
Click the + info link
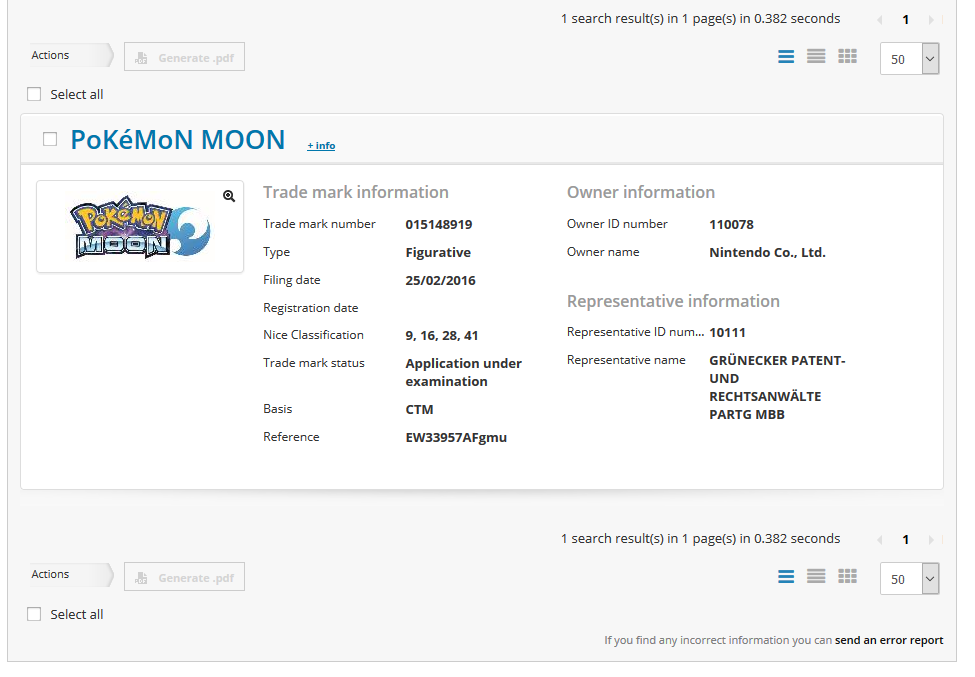321,145
